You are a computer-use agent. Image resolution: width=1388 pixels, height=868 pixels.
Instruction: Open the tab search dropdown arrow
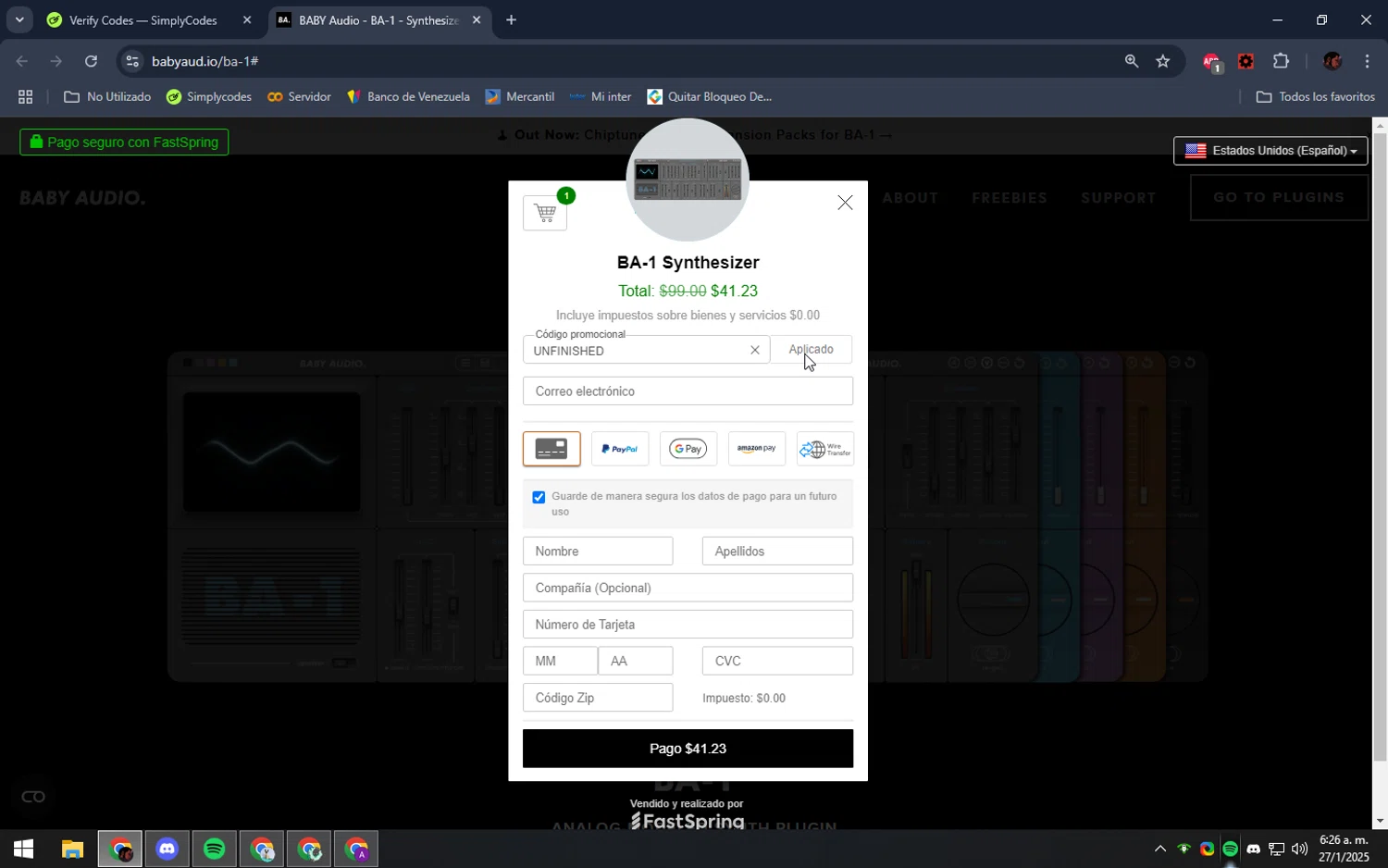coord(19,19)
